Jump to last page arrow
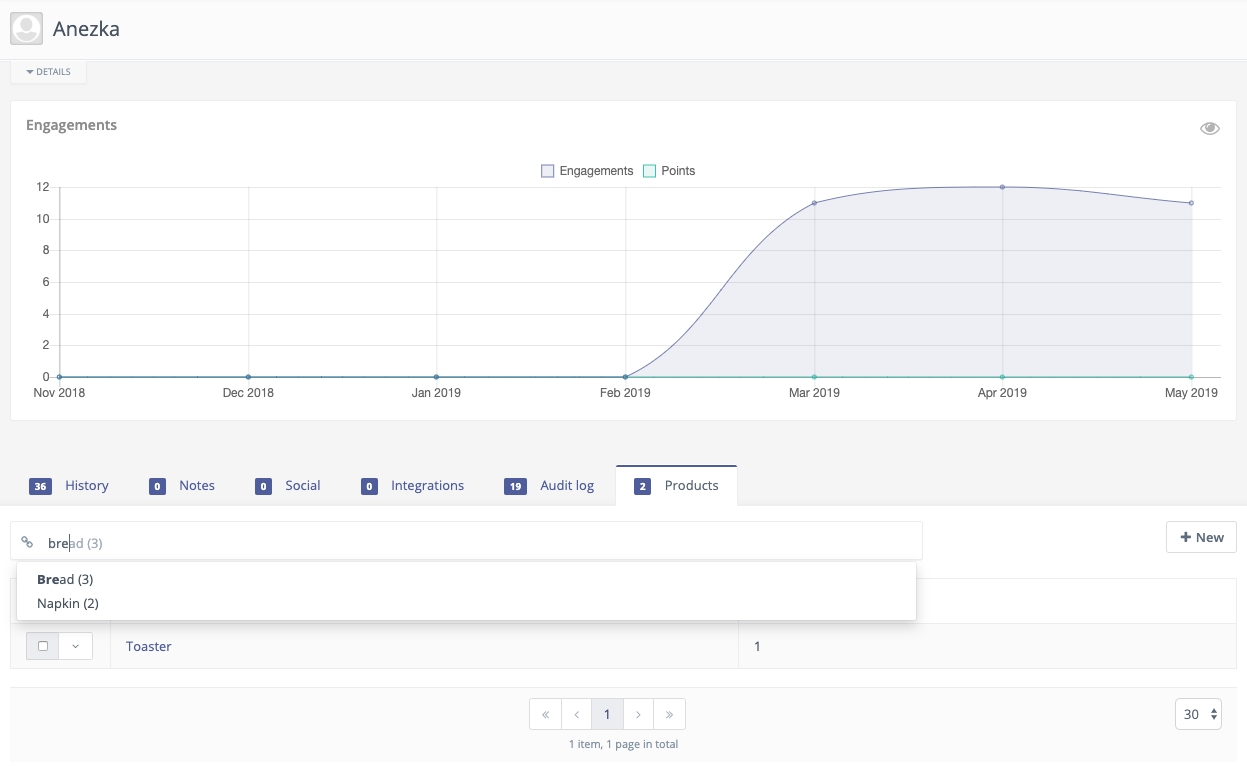Screen dimensions: 1247x766 669,714
